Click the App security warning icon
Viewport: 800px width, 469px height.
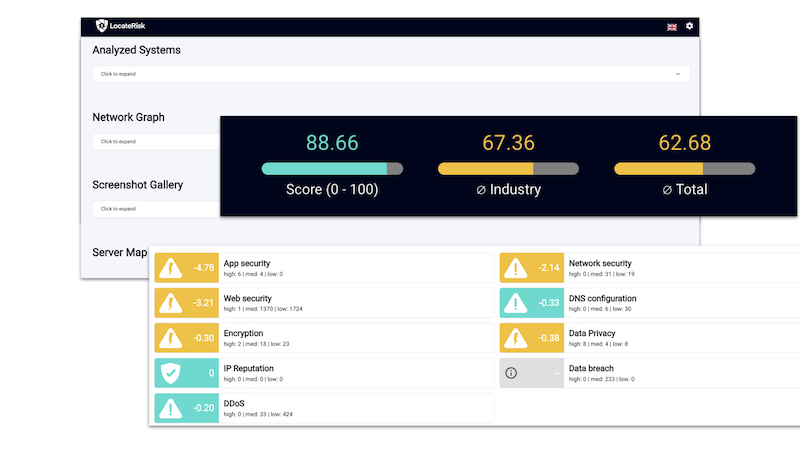(x=170, y=268)
